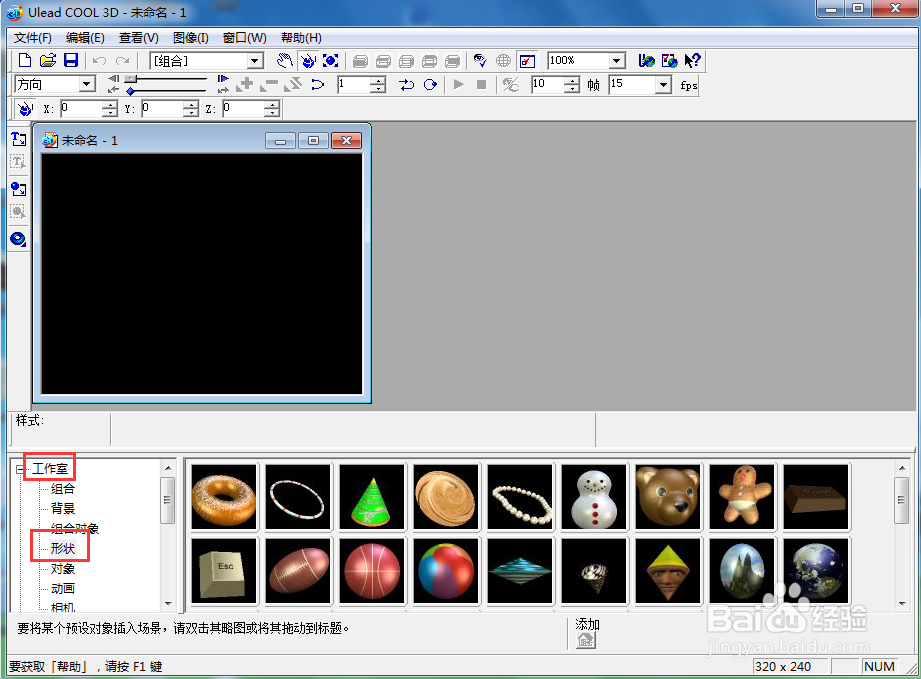
Task: Select the Insert Text tool in left toolbar
Action: (18, 139)
